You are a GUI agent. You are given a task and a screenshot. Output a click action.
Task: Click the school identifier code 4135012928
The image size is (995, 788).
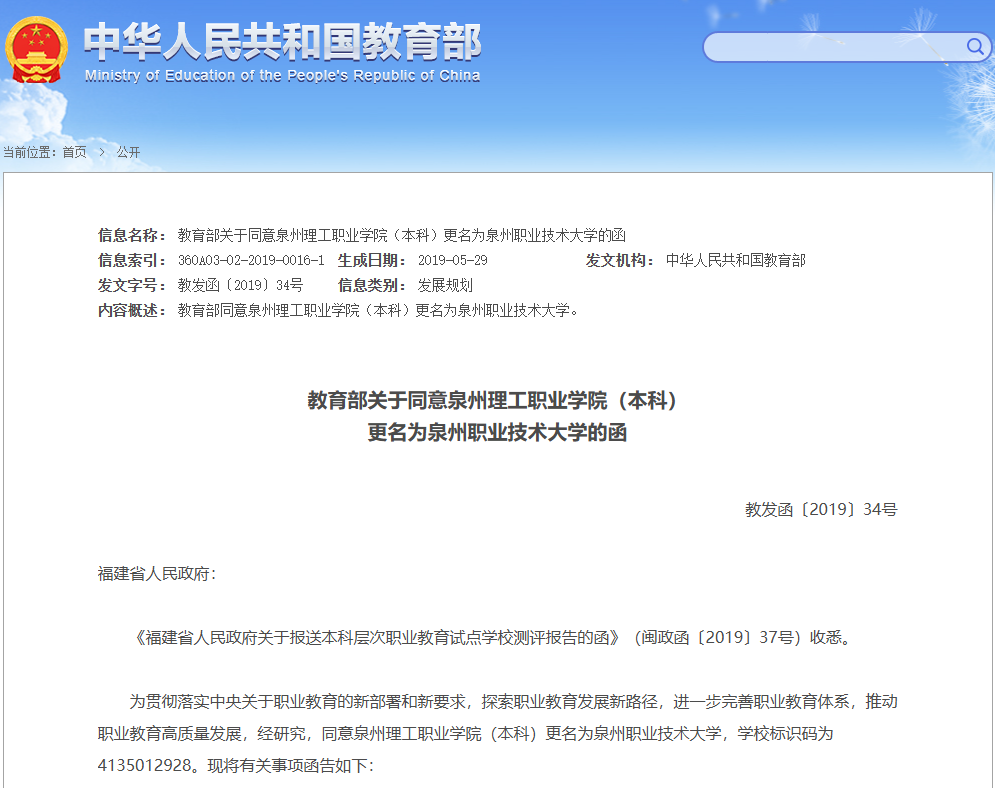click(146, 765)
